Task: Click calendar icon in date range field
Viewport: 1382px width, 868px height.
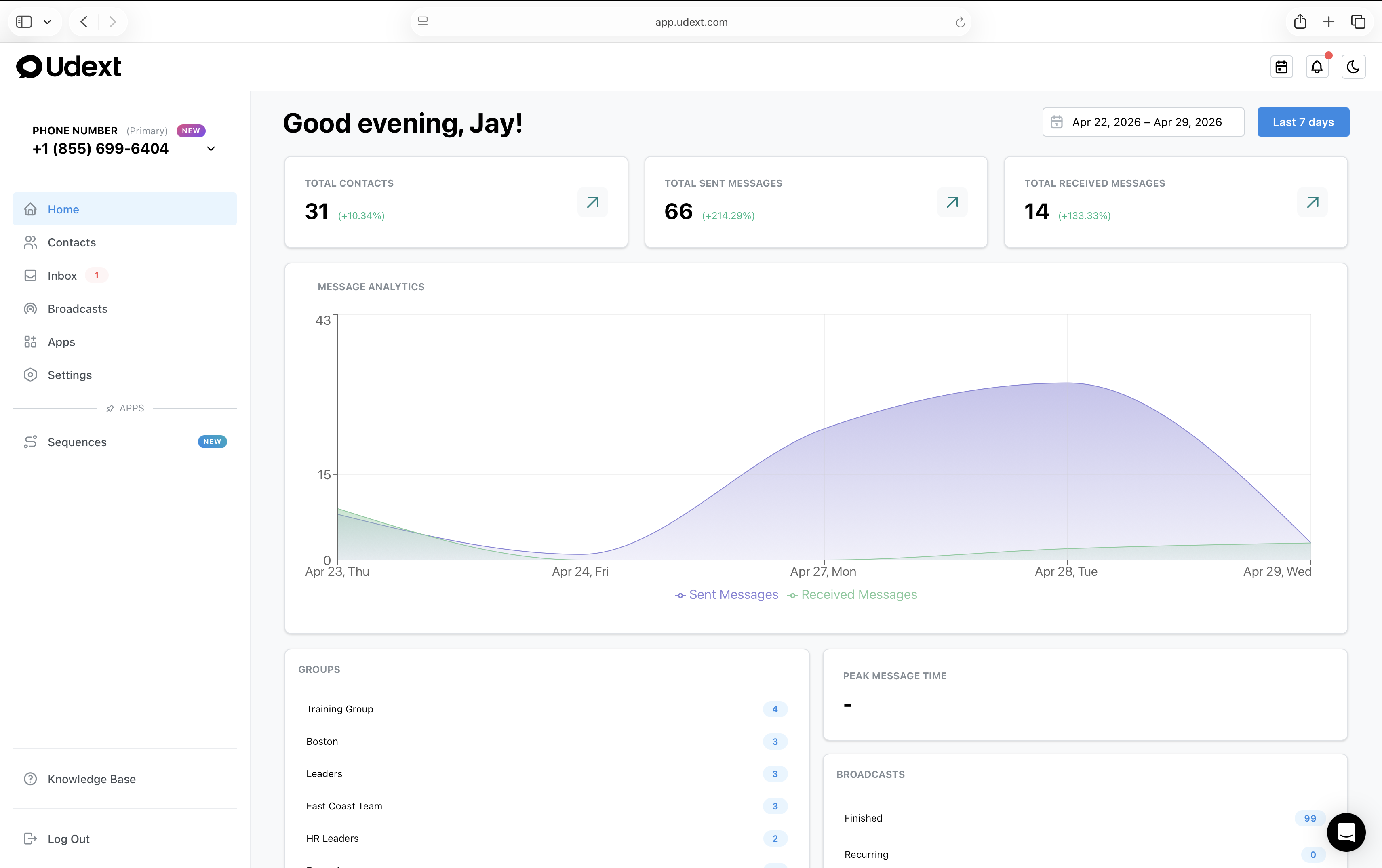Action: [x=1057, y=122]
